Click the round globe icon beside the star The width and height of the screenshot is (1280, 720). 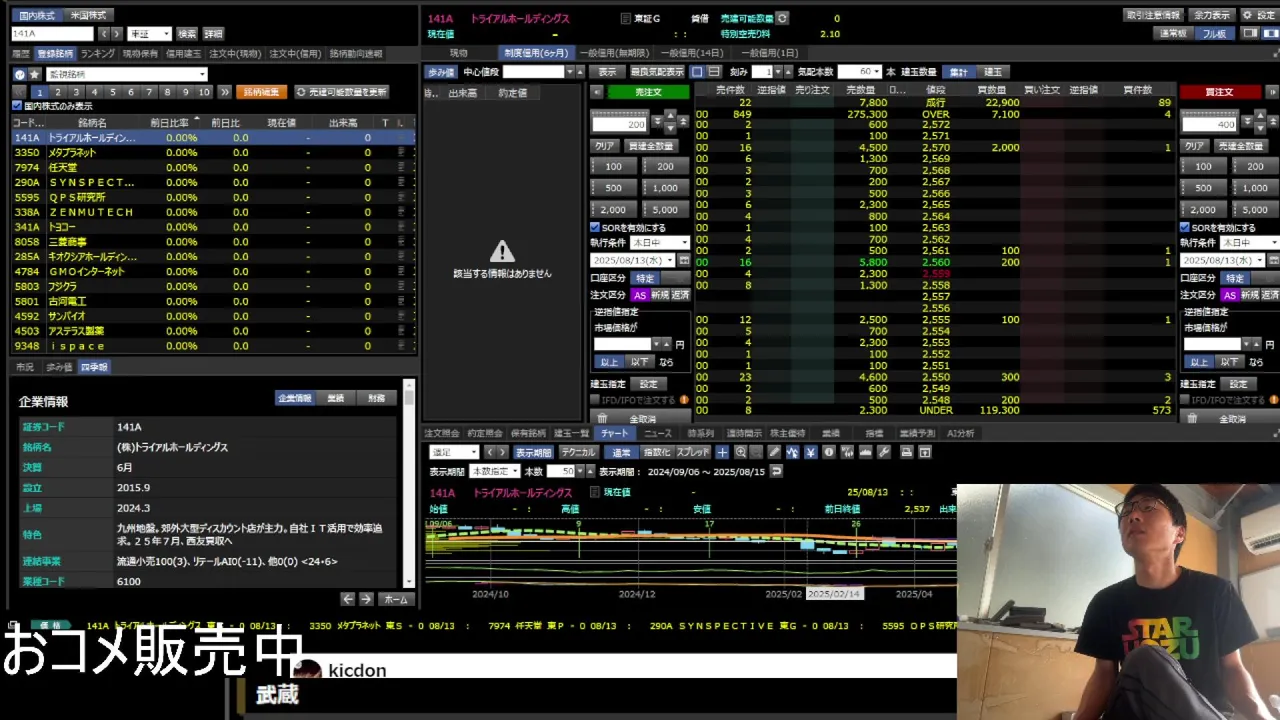point(19,74)
